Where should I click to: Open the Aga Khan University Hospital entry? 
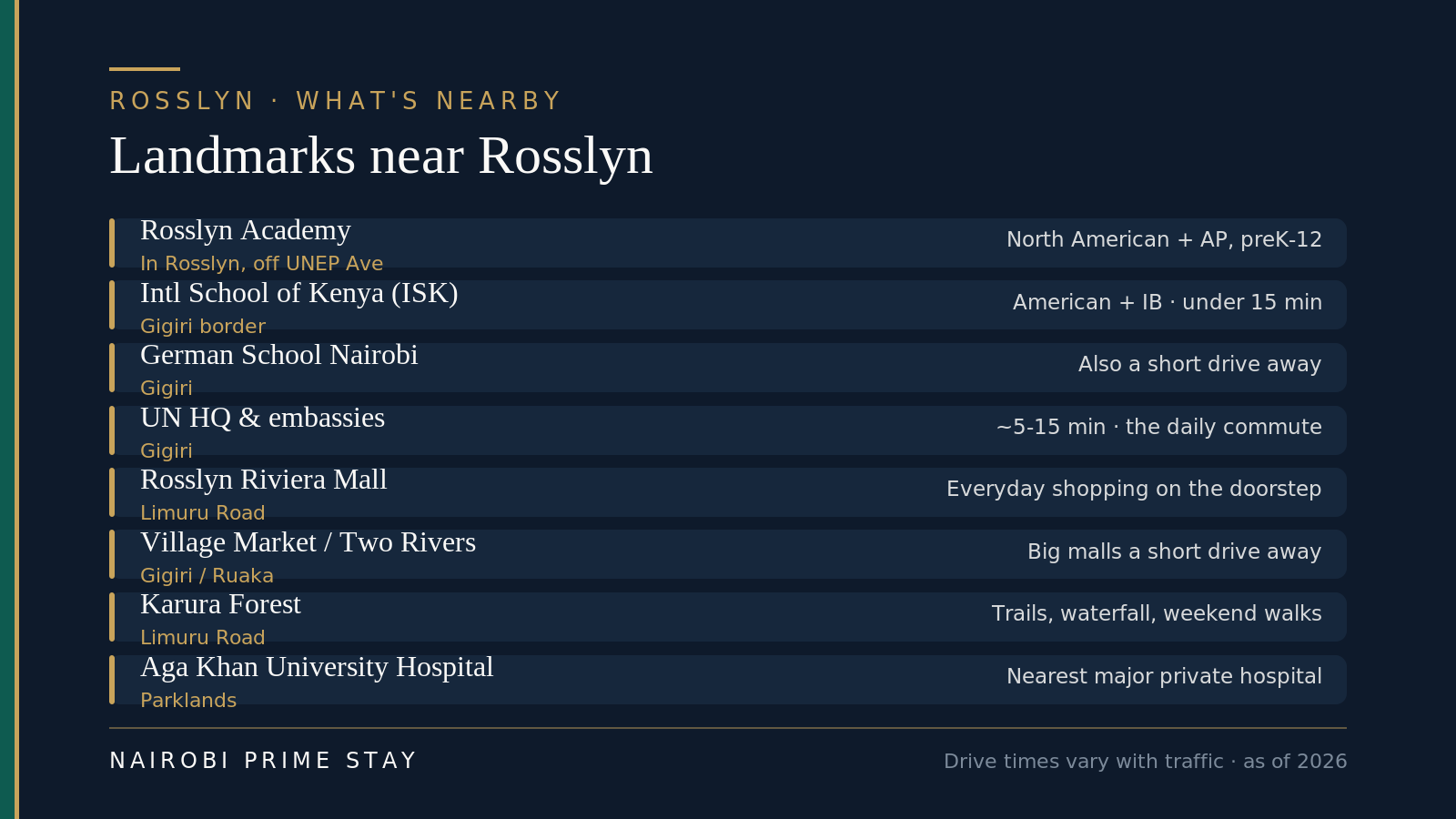point(728,680)
